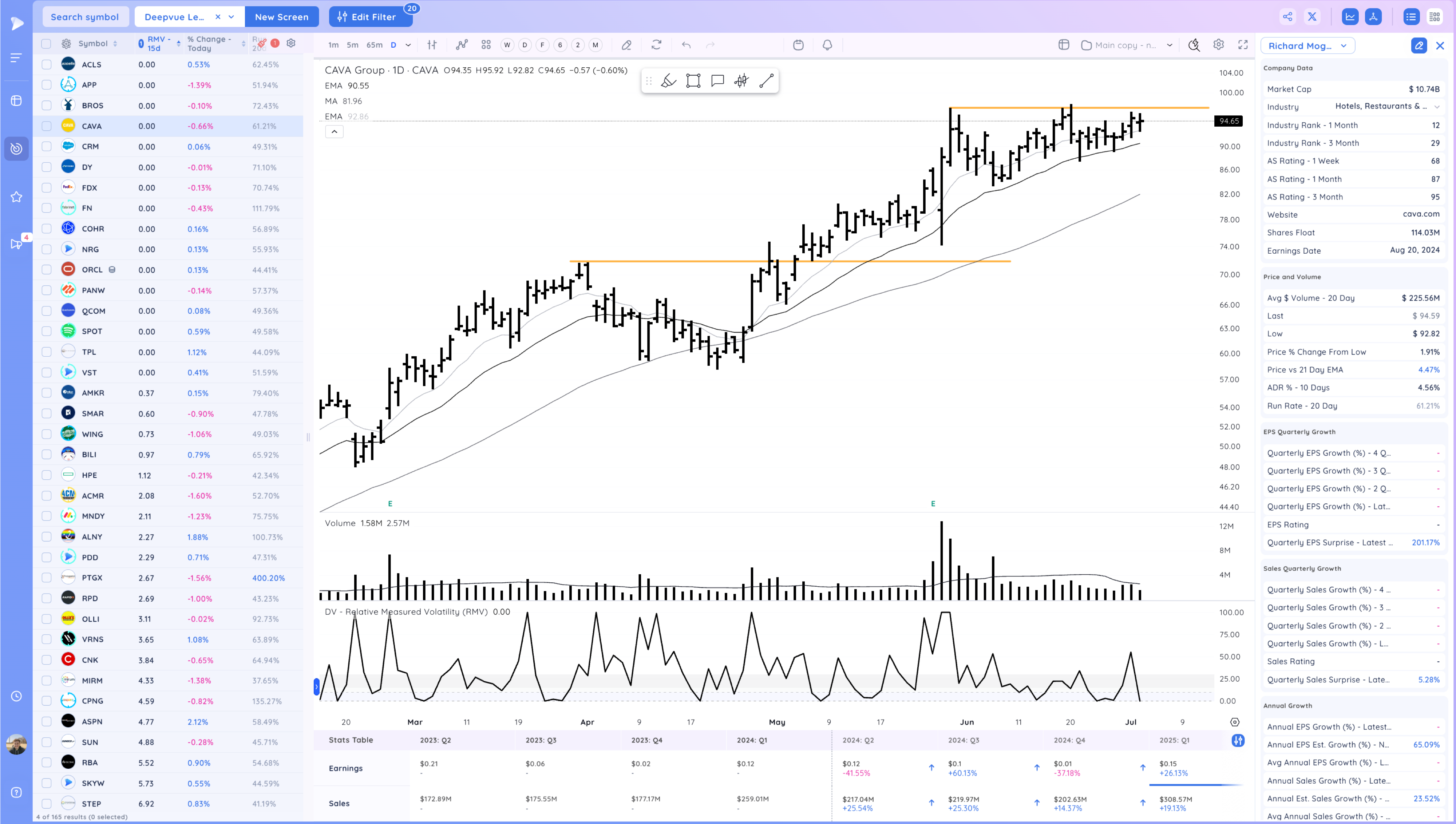This screenshot has height=824, width=1456.
Task: Open the Deepvue Le... screen dropdown
Action: click(231, 16)
